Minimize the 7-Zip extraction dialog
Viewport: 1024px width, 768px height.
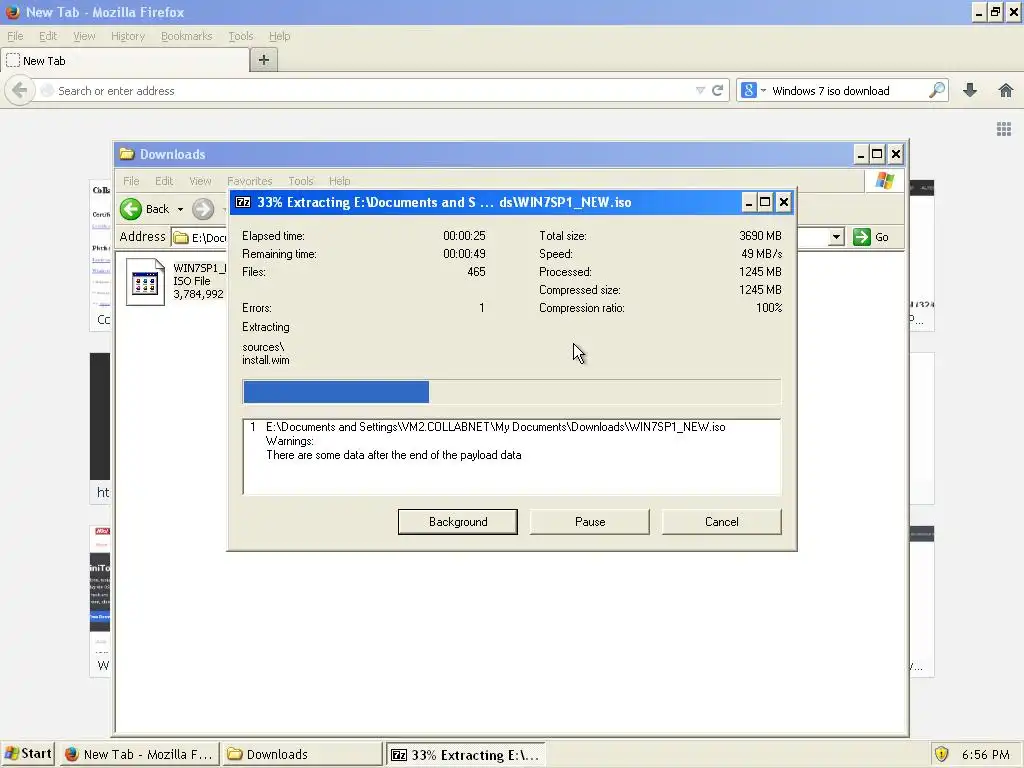click(x=749, y=202)
